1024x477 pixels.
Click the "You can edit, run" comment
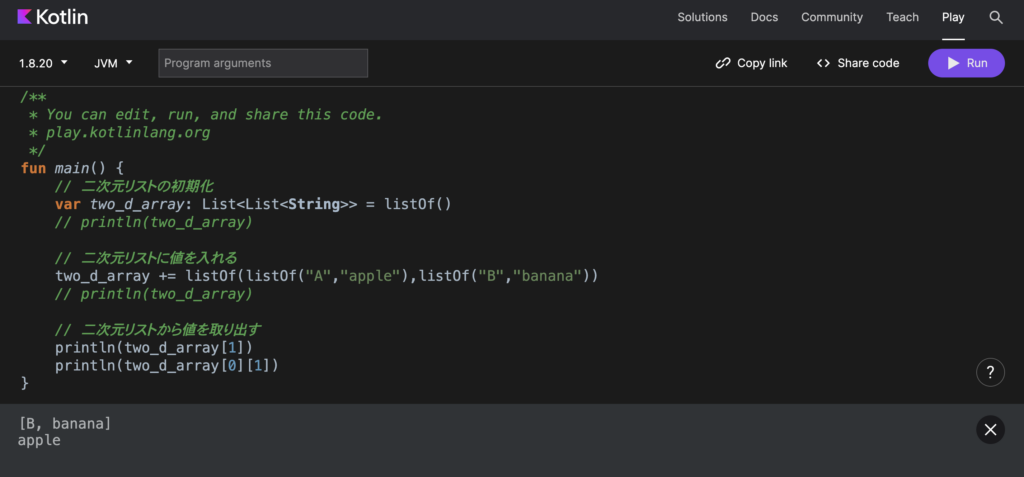(206, 114)
